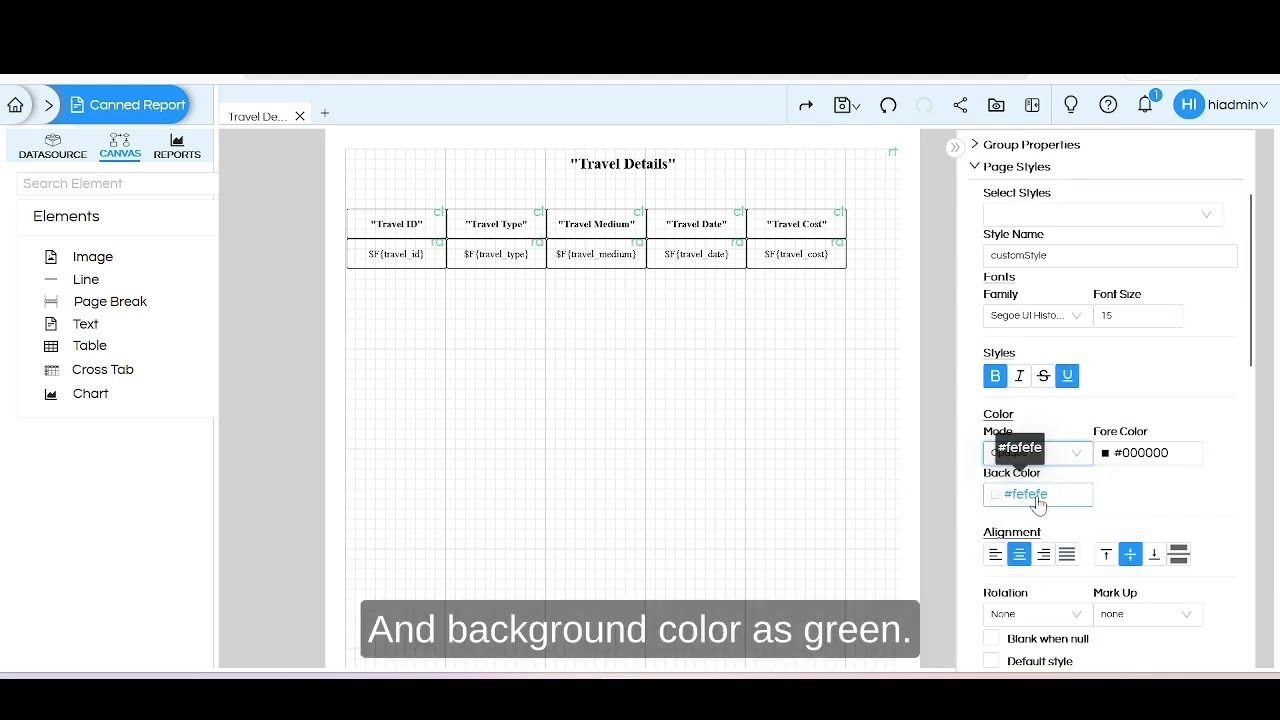
Task: Pick the Back Color #fefefe swatch
Action: (1038, 495)
